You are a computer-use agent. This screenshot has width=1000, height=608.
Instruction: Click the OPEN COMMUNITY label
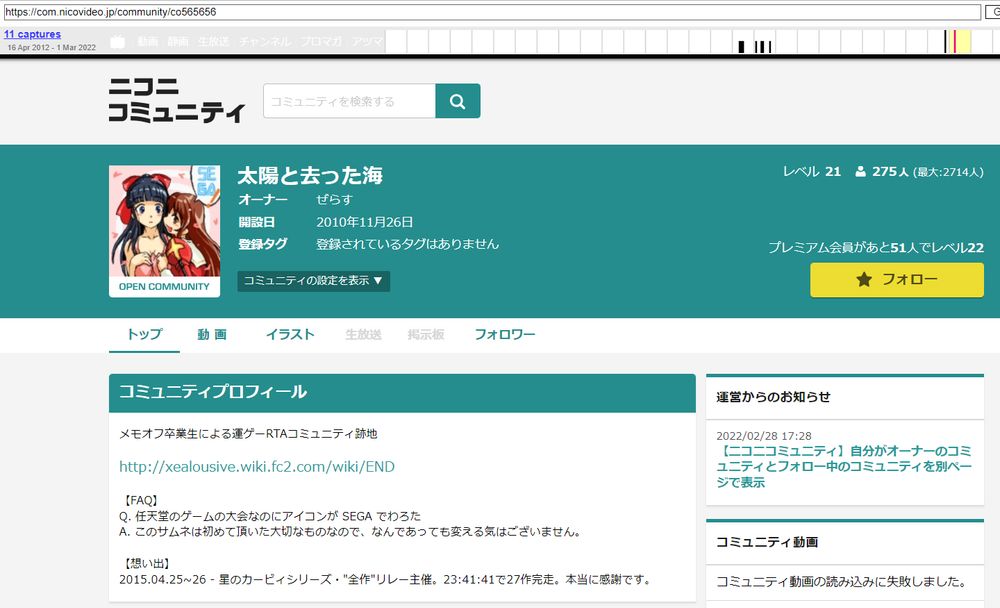click(x=164, y=287)
